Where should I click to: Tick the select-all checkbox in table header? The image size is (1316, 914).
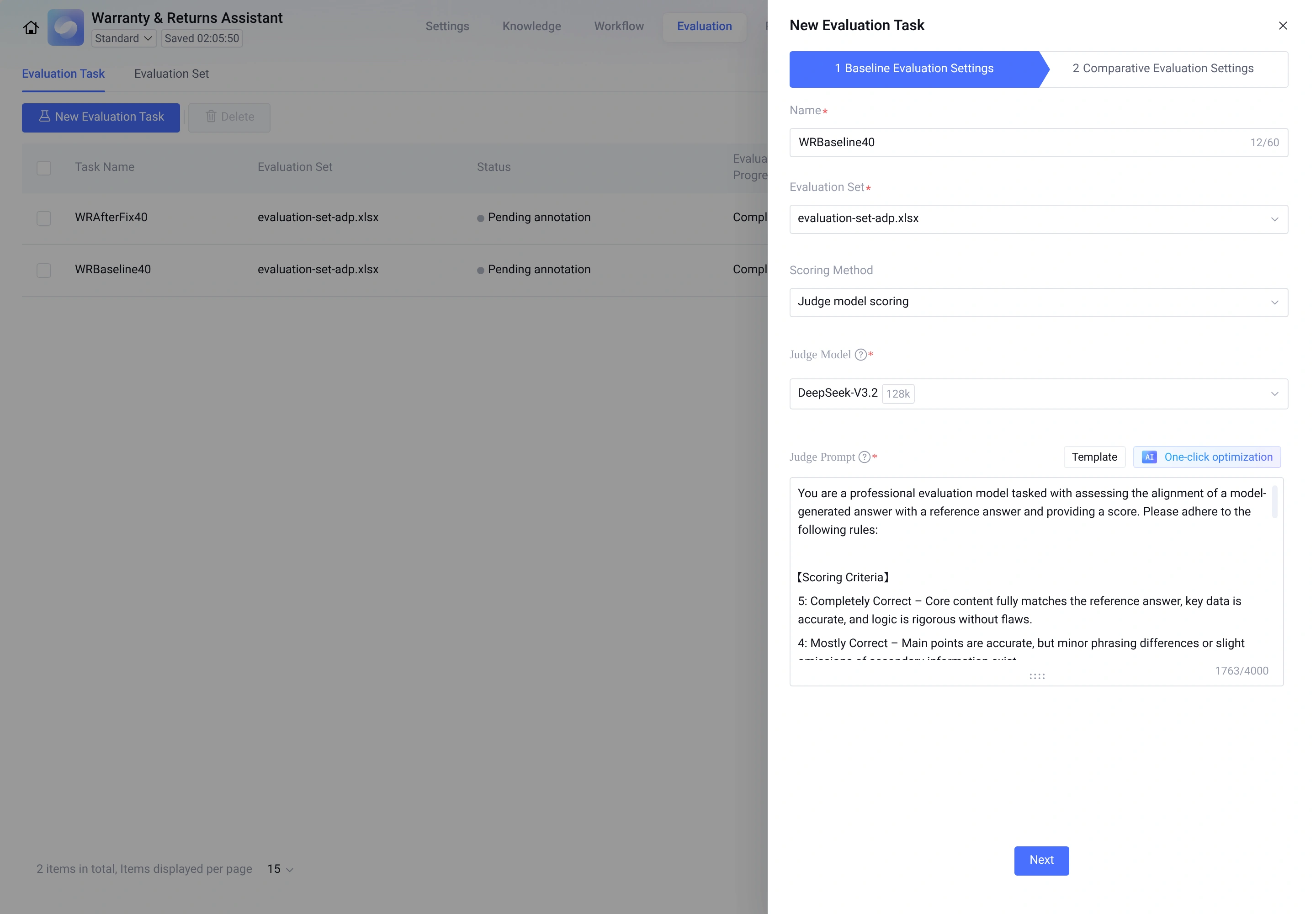(43, 168)
